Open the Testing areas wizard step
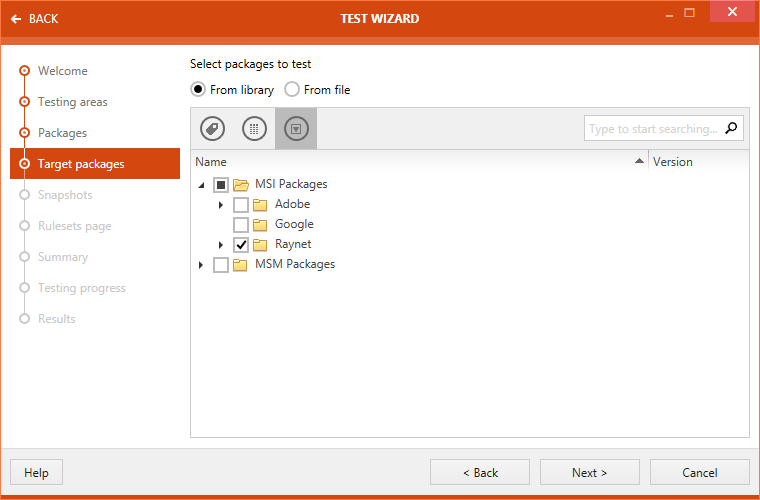 click(x=72, y=102)
